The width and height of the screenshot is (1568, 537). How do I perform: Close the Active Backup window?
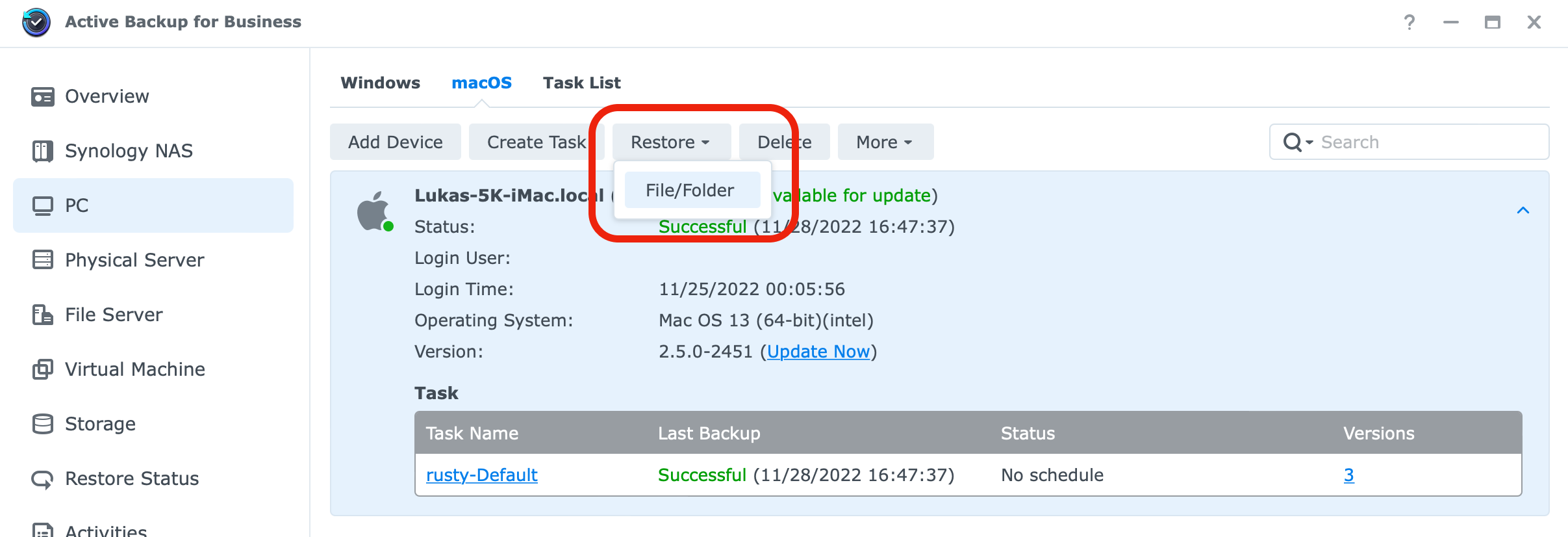tap(1534, 22)
